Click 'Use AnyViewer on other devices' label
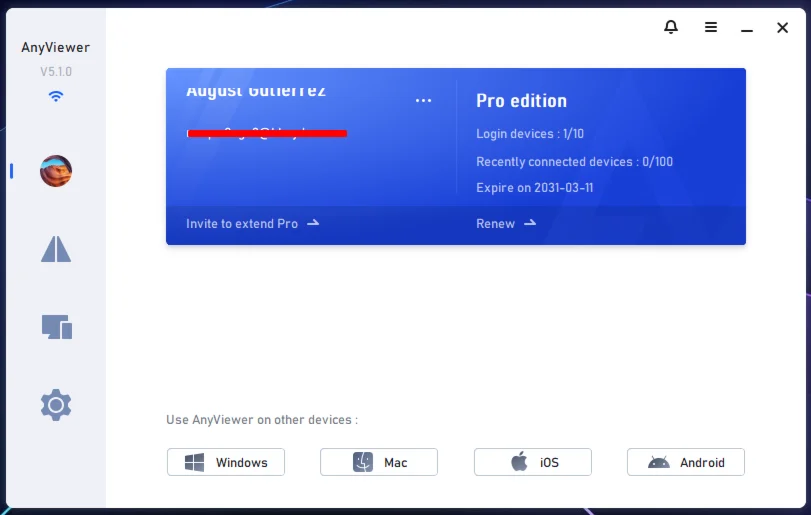This screenshot has height=515, width=811. tap(262, 419)
